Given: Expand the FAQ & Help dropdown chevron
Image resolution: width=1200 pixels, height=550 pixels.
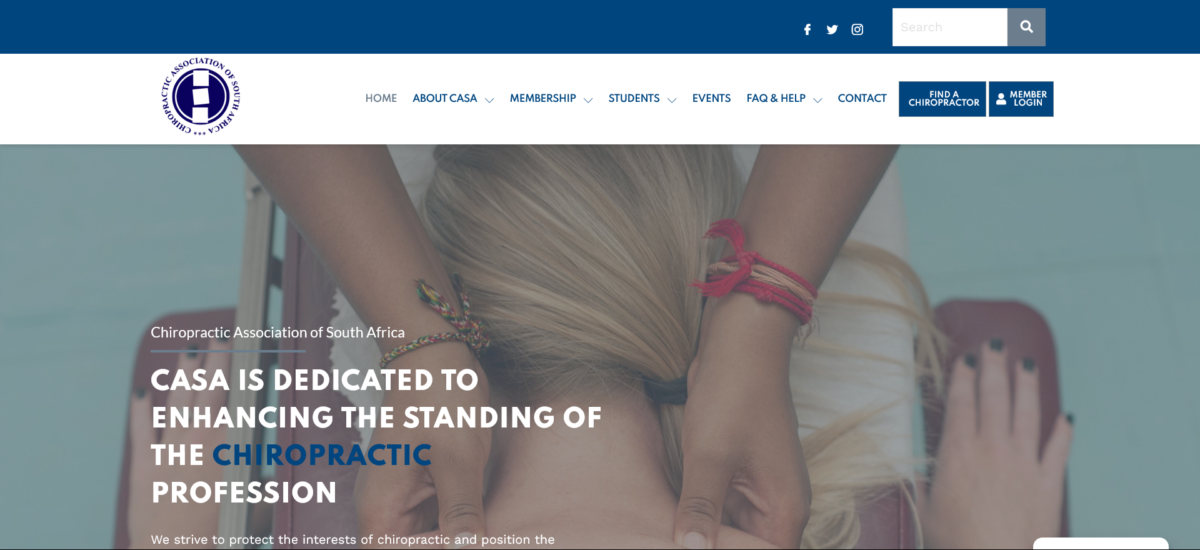Looking at the screenshot, I should tap(817, 100).
